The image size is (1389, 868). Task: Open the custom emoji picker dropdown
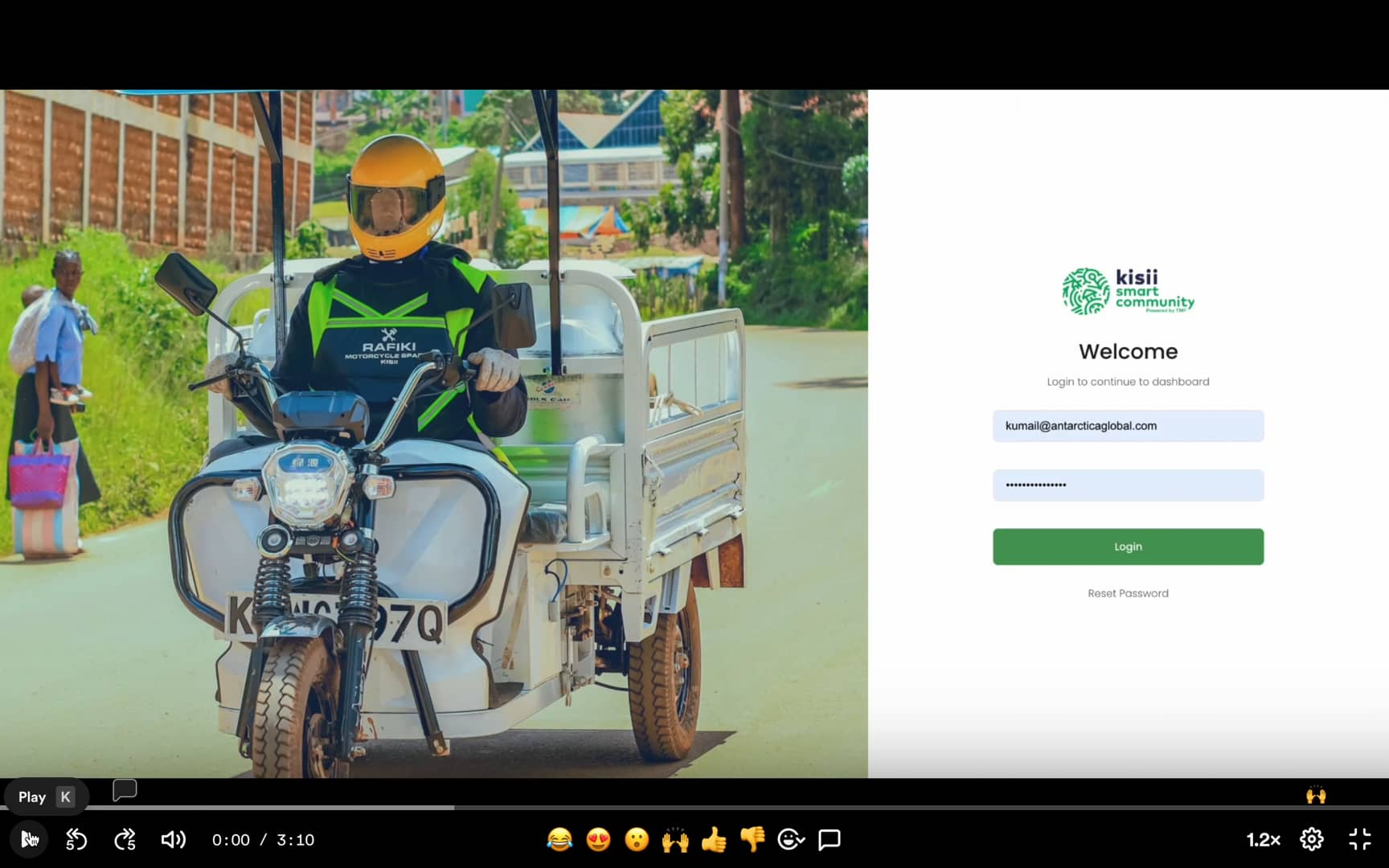point(791,840)
